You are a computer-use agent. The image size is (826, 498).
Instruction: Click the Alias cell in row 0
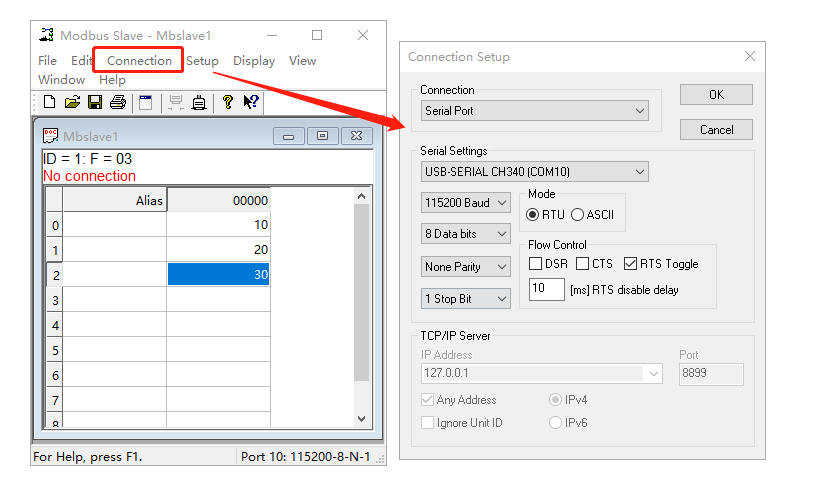(x=114, y=224)
